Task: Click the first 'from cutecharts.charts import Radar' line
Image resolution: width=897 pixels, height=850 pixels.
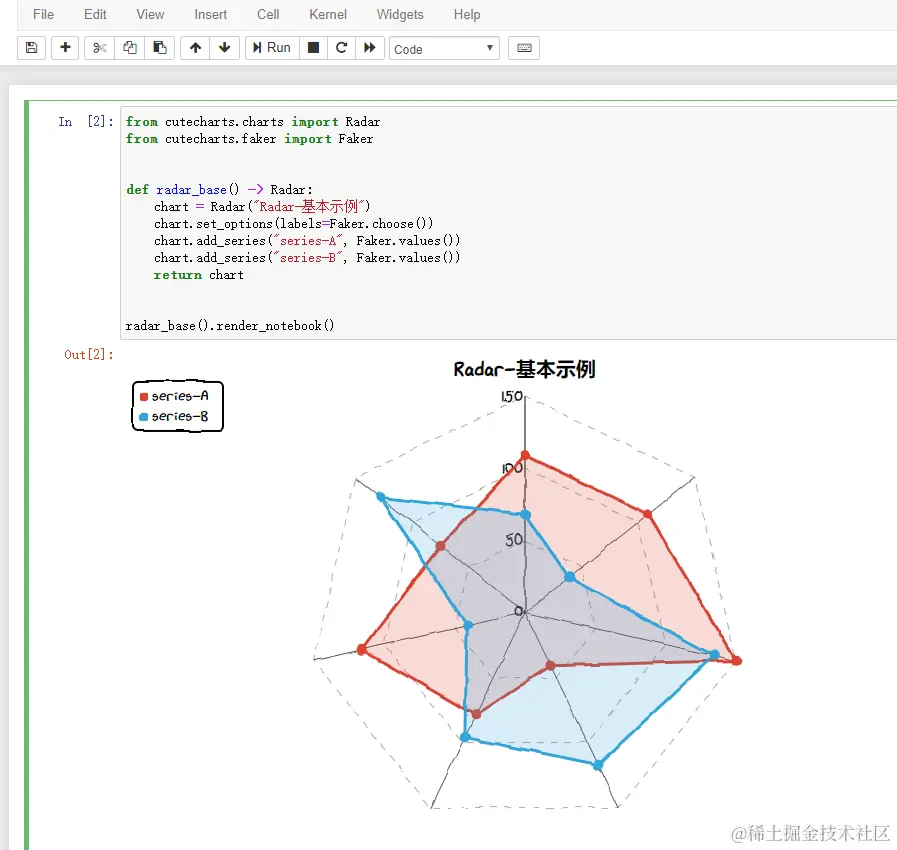Action: pyautogui.click(x=253, y=122)
